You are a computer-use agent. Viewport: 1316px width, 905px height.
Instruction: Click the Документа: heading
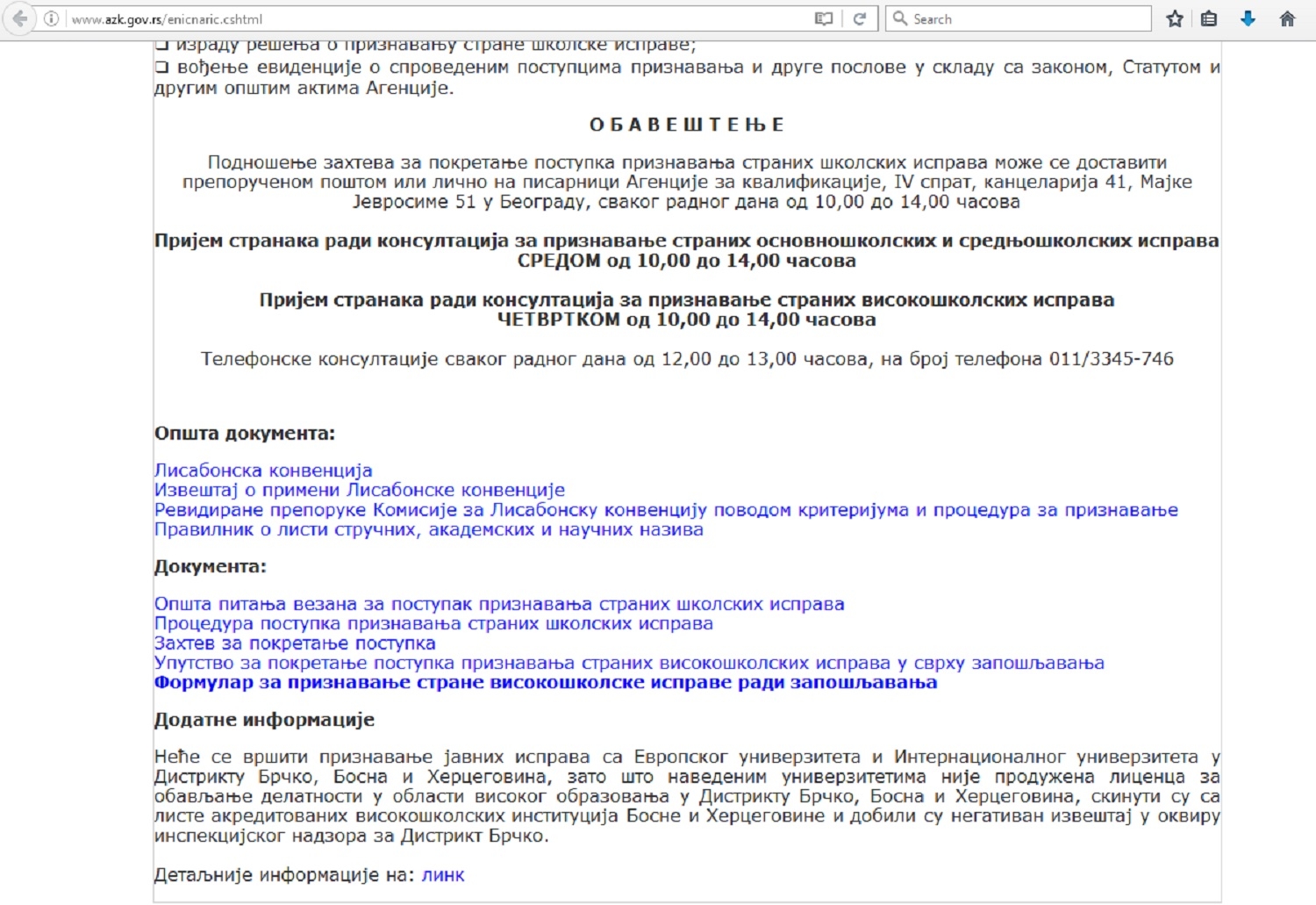click(x=211, y=567)
